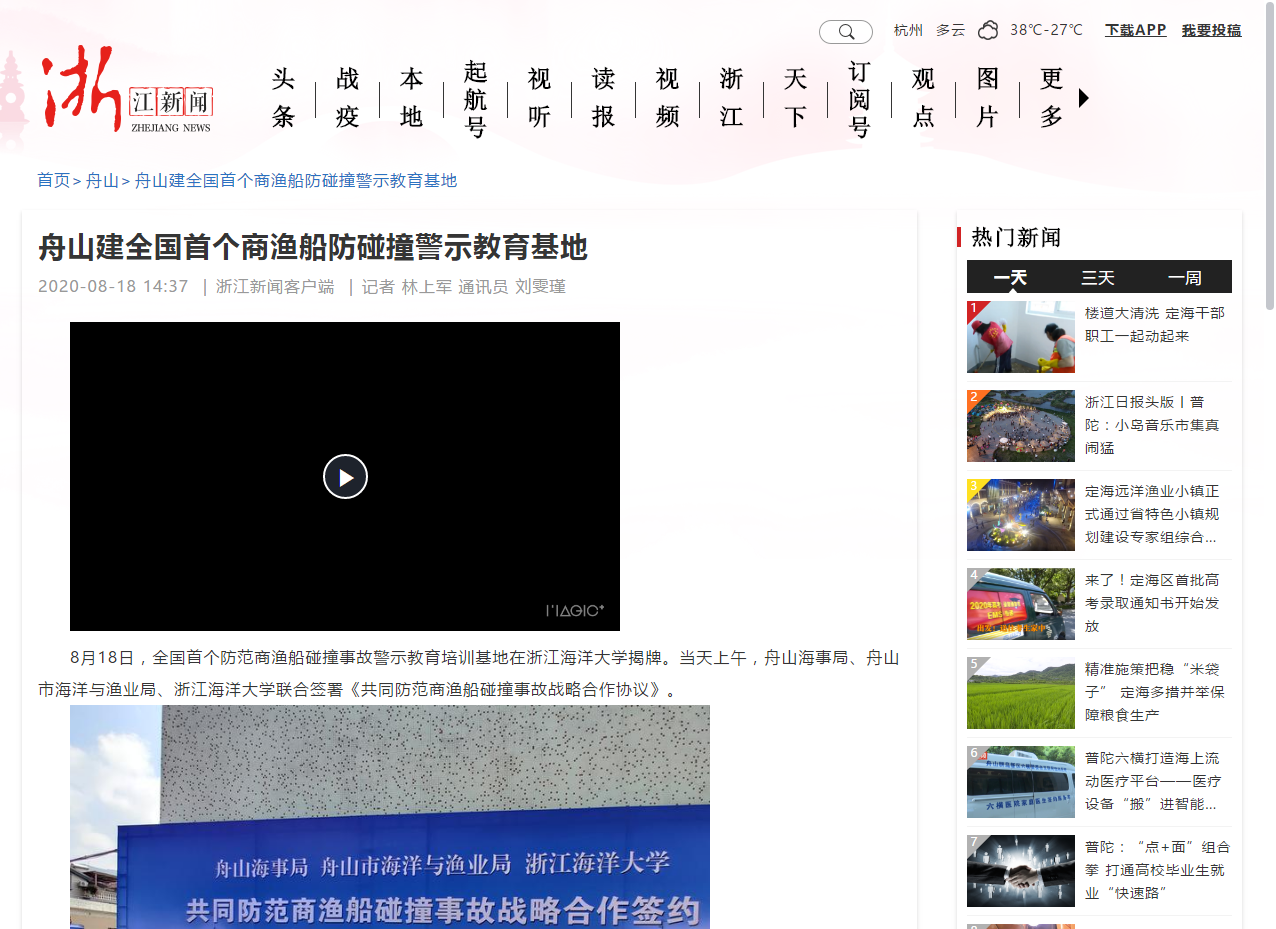The width and height of the screenshot is (1276, 929).
Task: Open 楼道大清洗 定海干部 news link
Action: point(1155,325)
